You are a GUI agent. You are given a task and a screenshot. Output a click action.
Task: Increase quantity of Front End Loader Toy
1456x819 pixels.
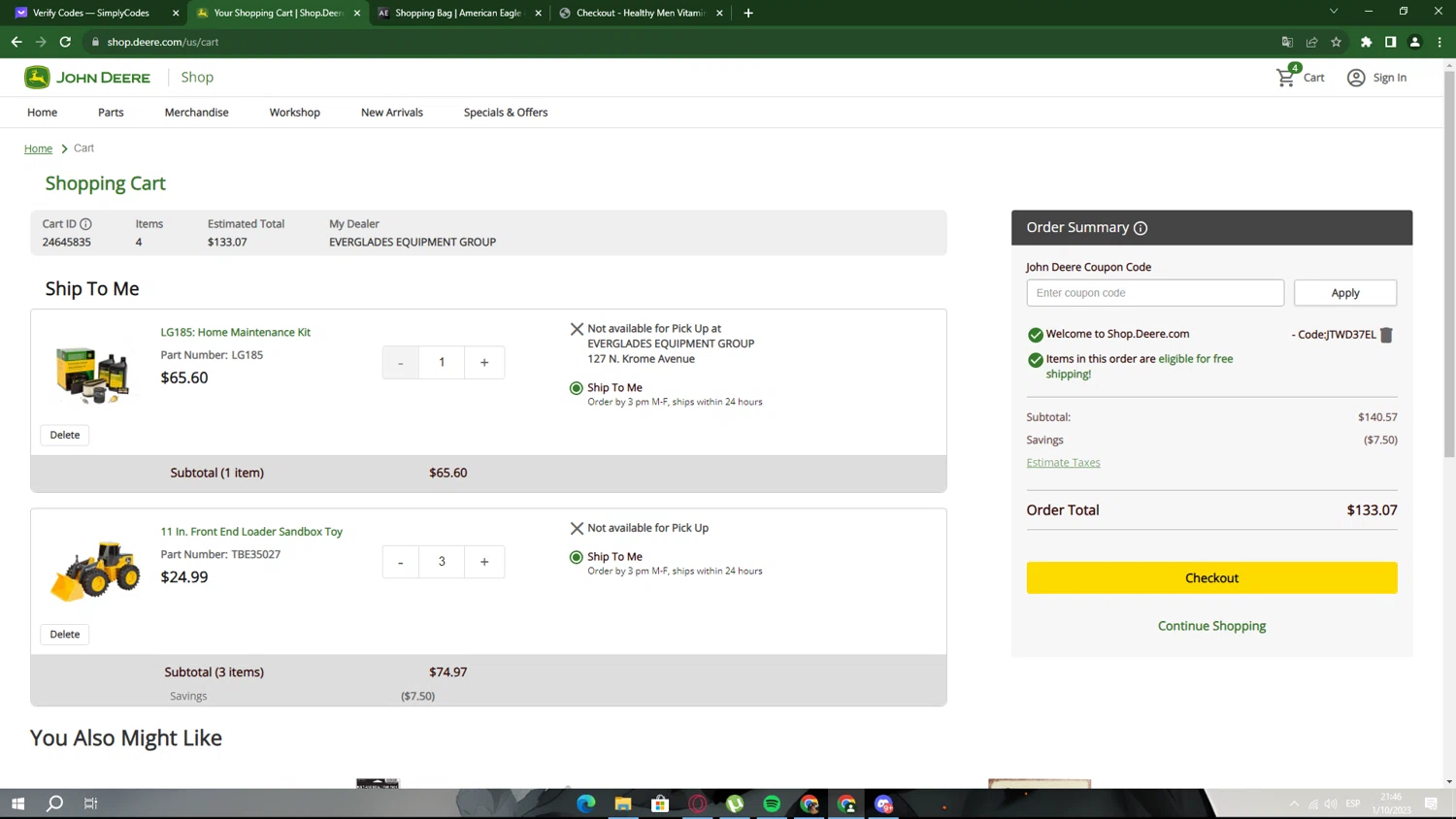tap(484, 562)
